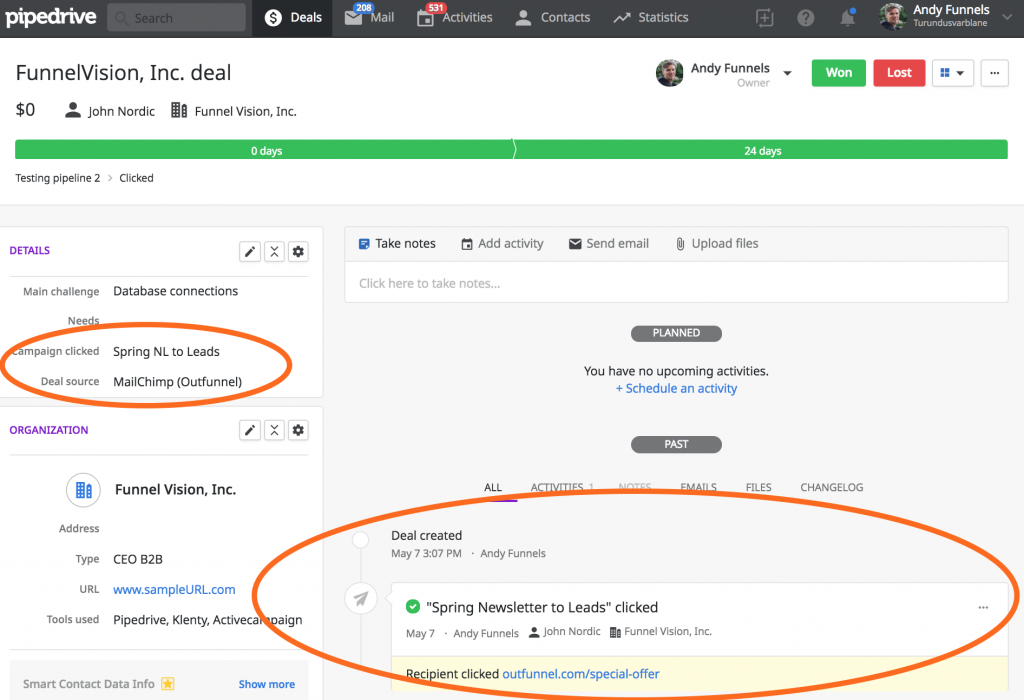Open the Contacts tab

pos(552,18)
